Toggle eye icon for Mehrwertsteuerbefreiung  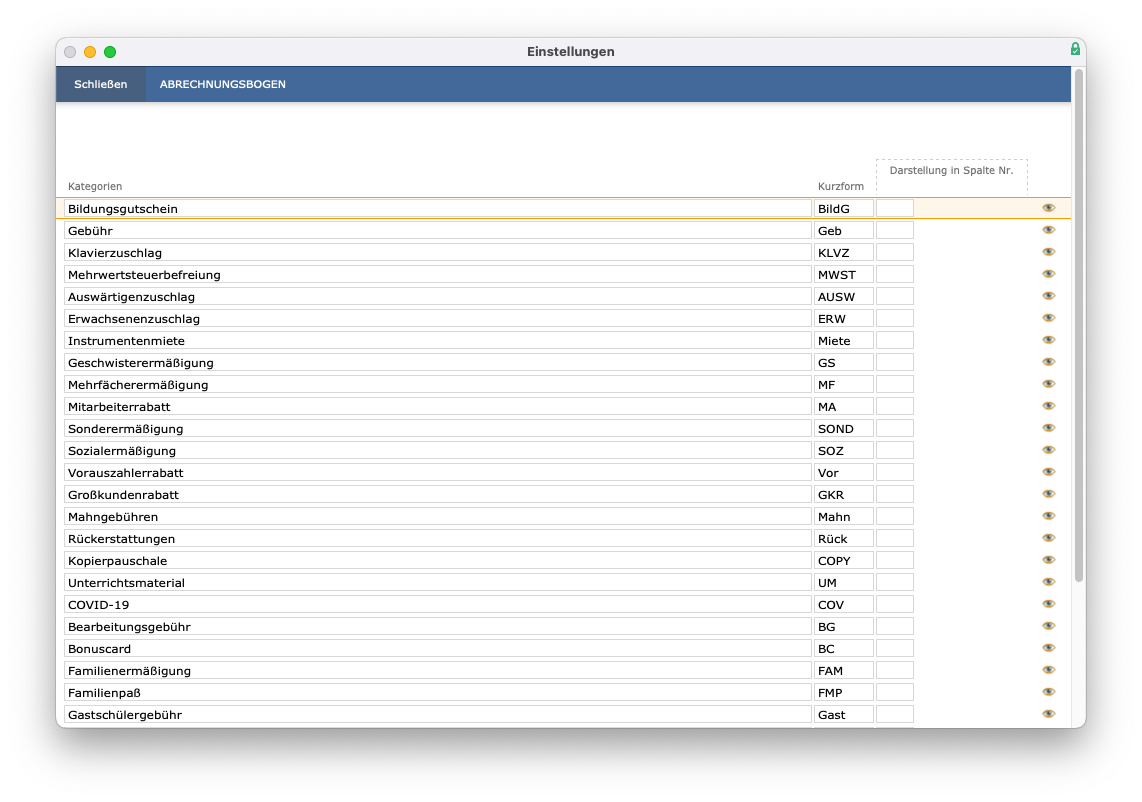tap(1049, 274)
